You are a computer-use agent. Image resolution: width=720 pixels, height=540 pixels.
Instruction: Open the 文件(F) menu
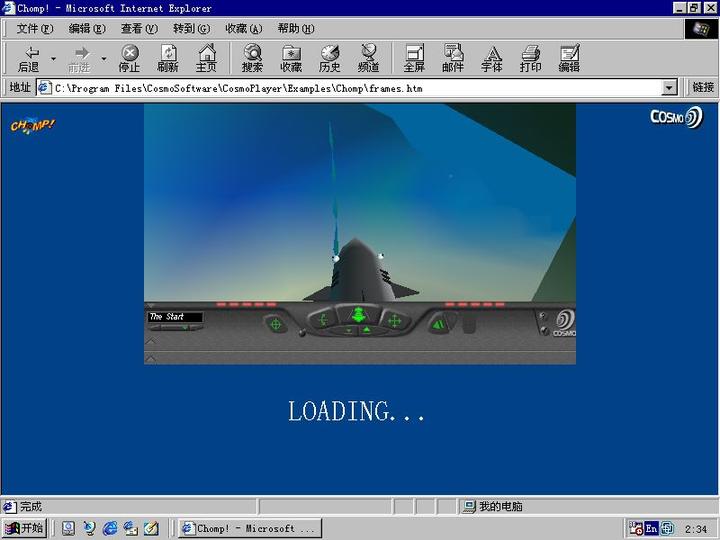34,29
